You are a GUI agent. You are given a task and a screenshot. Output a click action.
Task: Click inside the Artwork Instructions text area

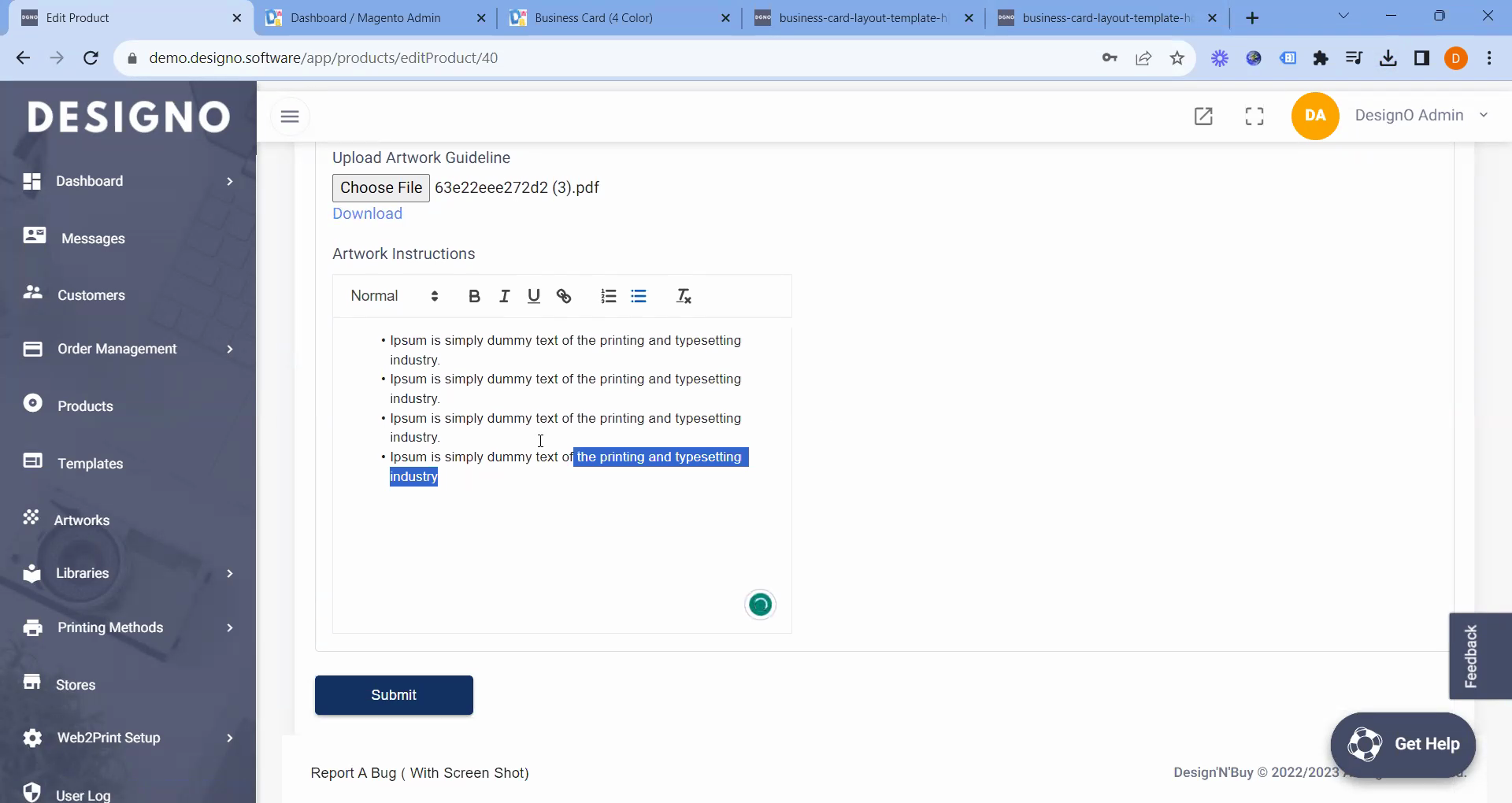(561, 543)
